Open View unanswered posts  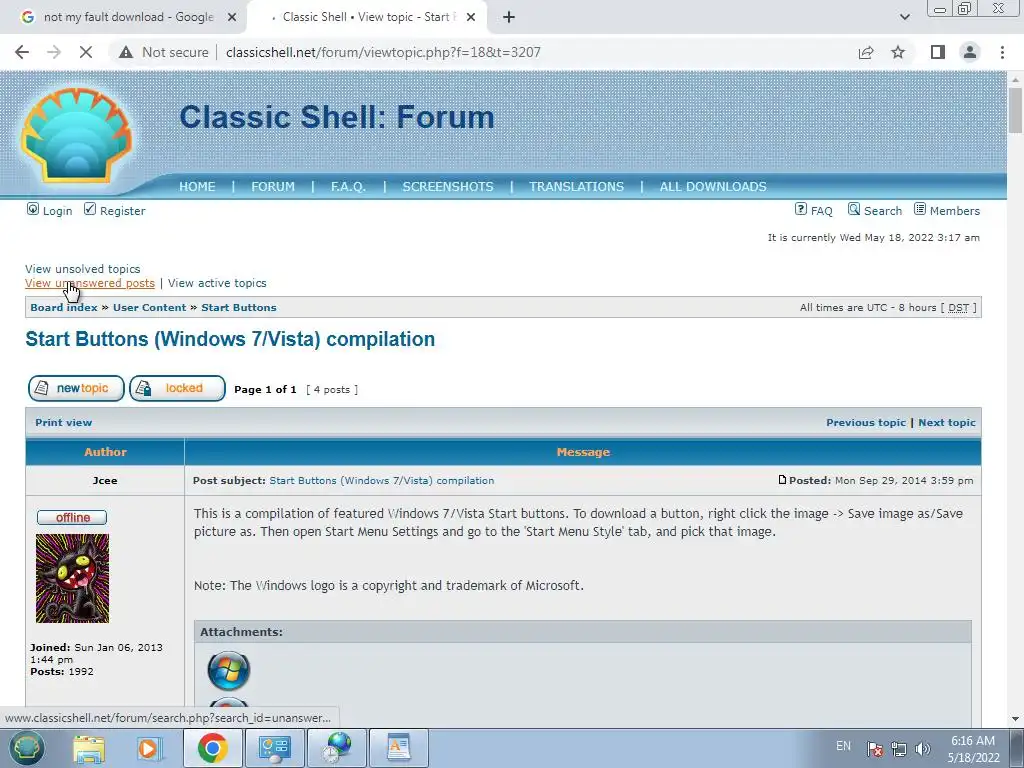90,283
